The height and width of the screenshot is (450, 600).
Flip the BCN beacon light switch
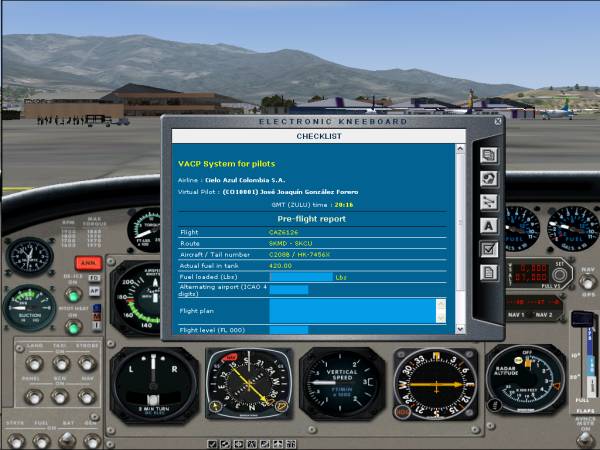(x=60, y=396)
